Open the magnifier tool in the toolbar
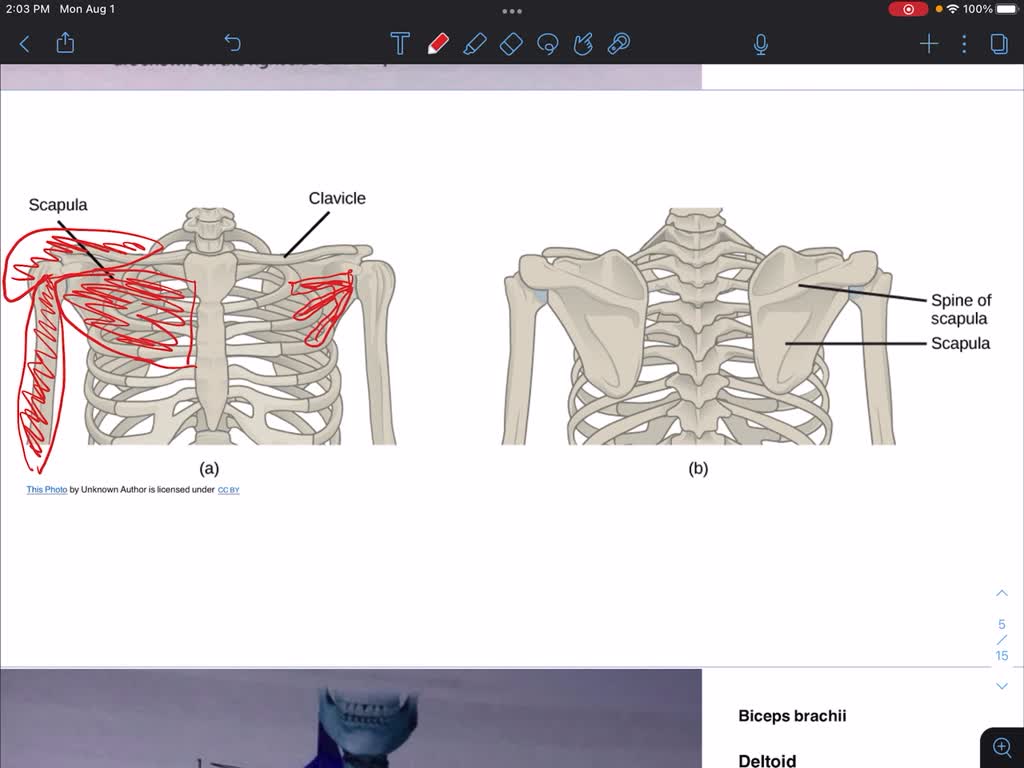This screenshot has height=768, width=1024. [618, 43]
